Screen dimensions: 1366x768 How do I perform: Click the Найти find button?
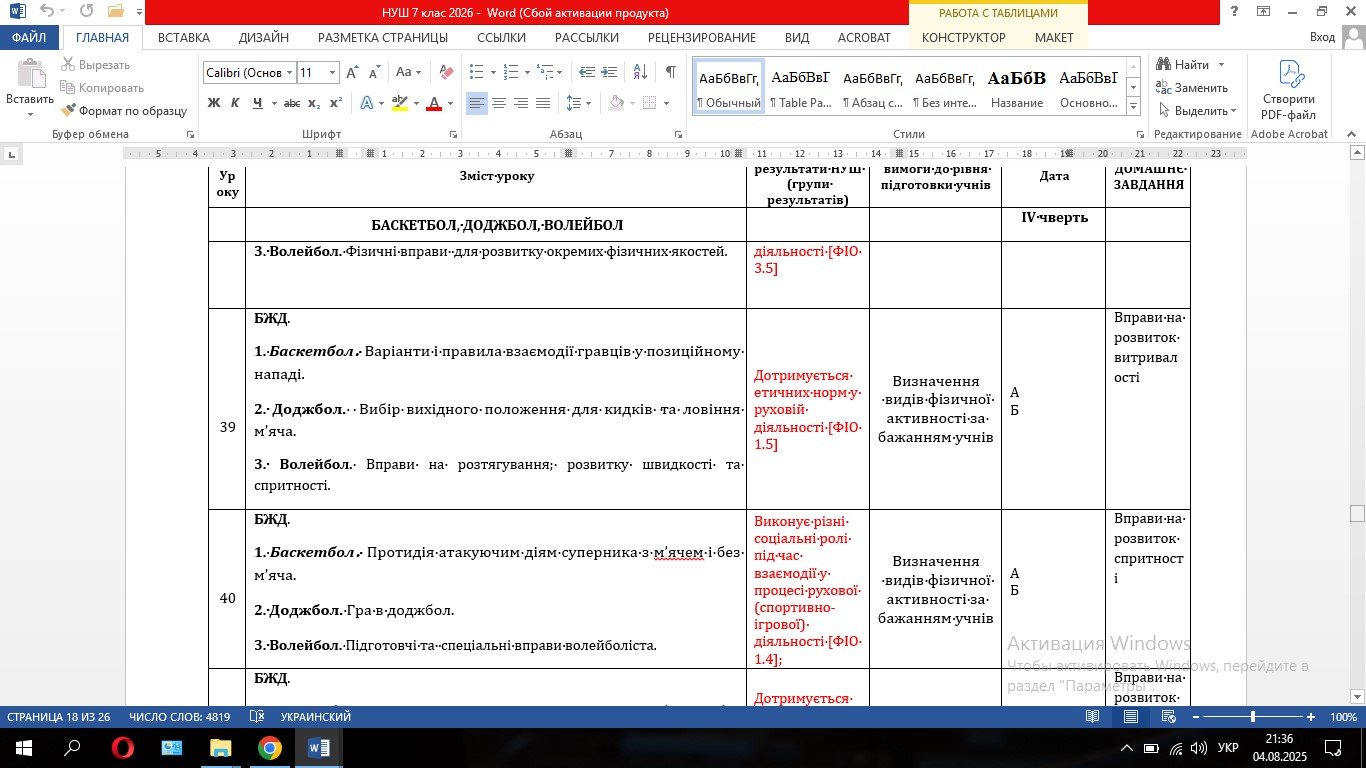(1190, 65)
